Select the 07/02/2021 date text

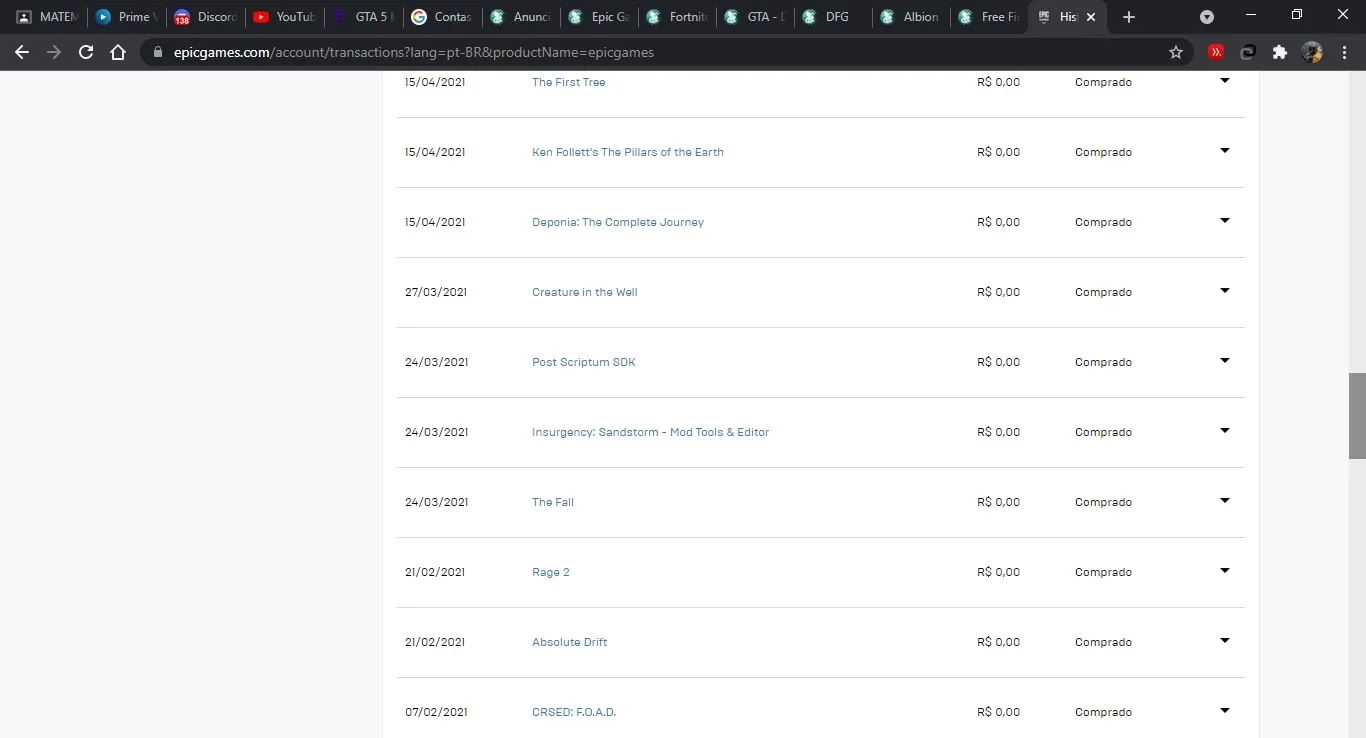click(x=436, y=712)
